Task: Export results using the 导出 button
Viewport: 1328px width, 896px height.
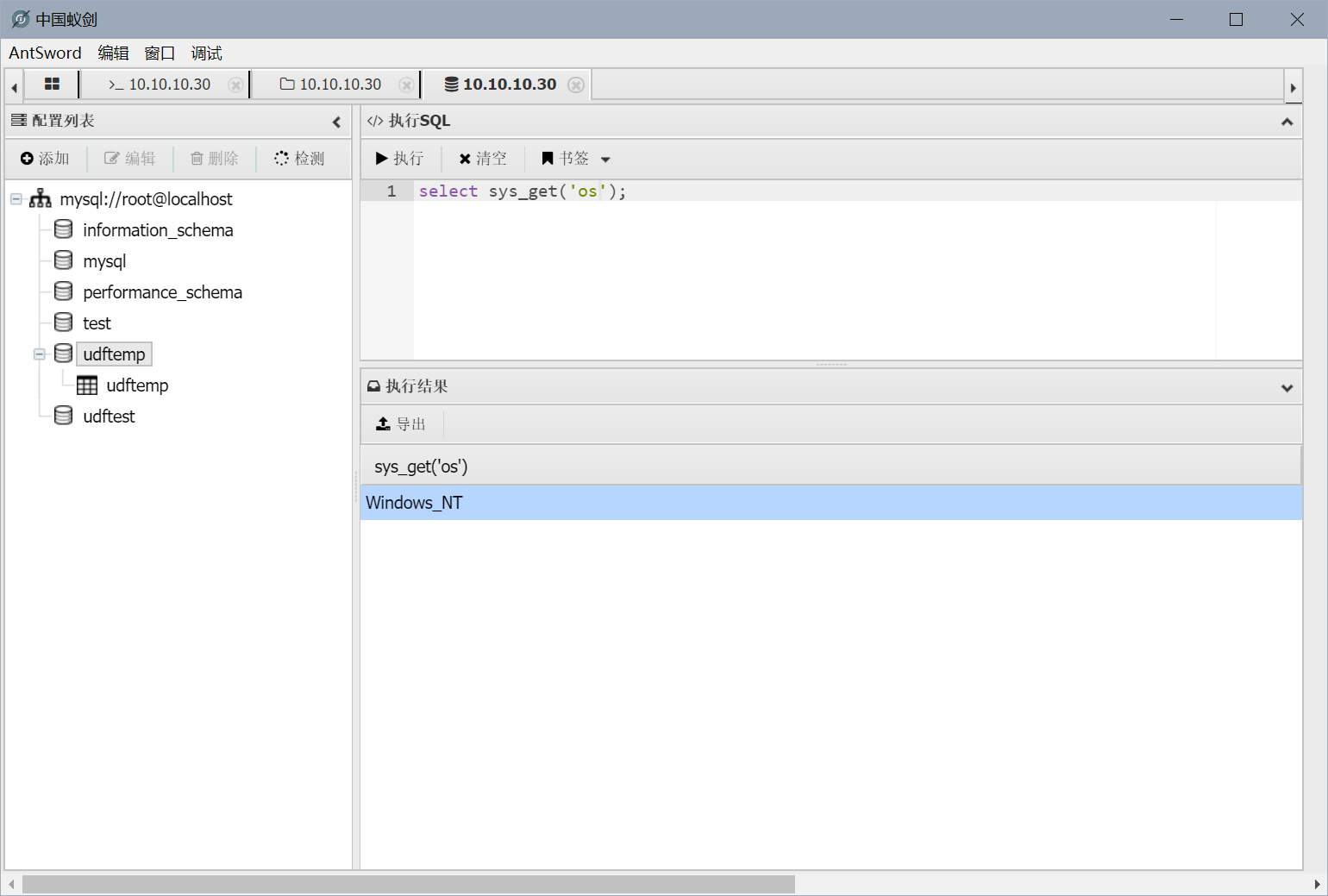Action: tap(402, 424)
